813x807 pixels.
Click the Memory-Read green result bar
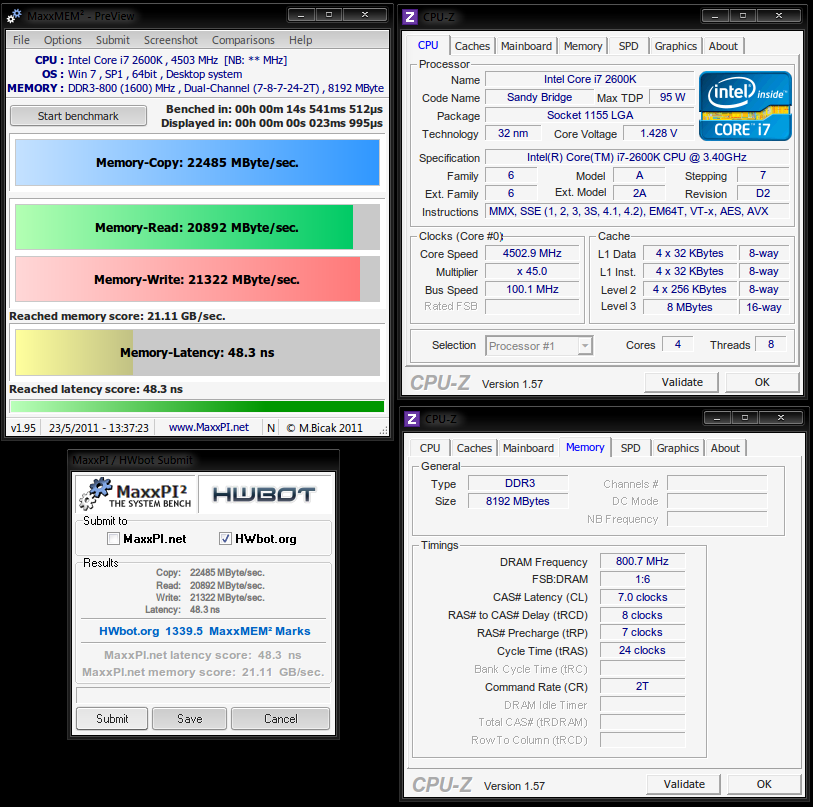tap(197, 227)
